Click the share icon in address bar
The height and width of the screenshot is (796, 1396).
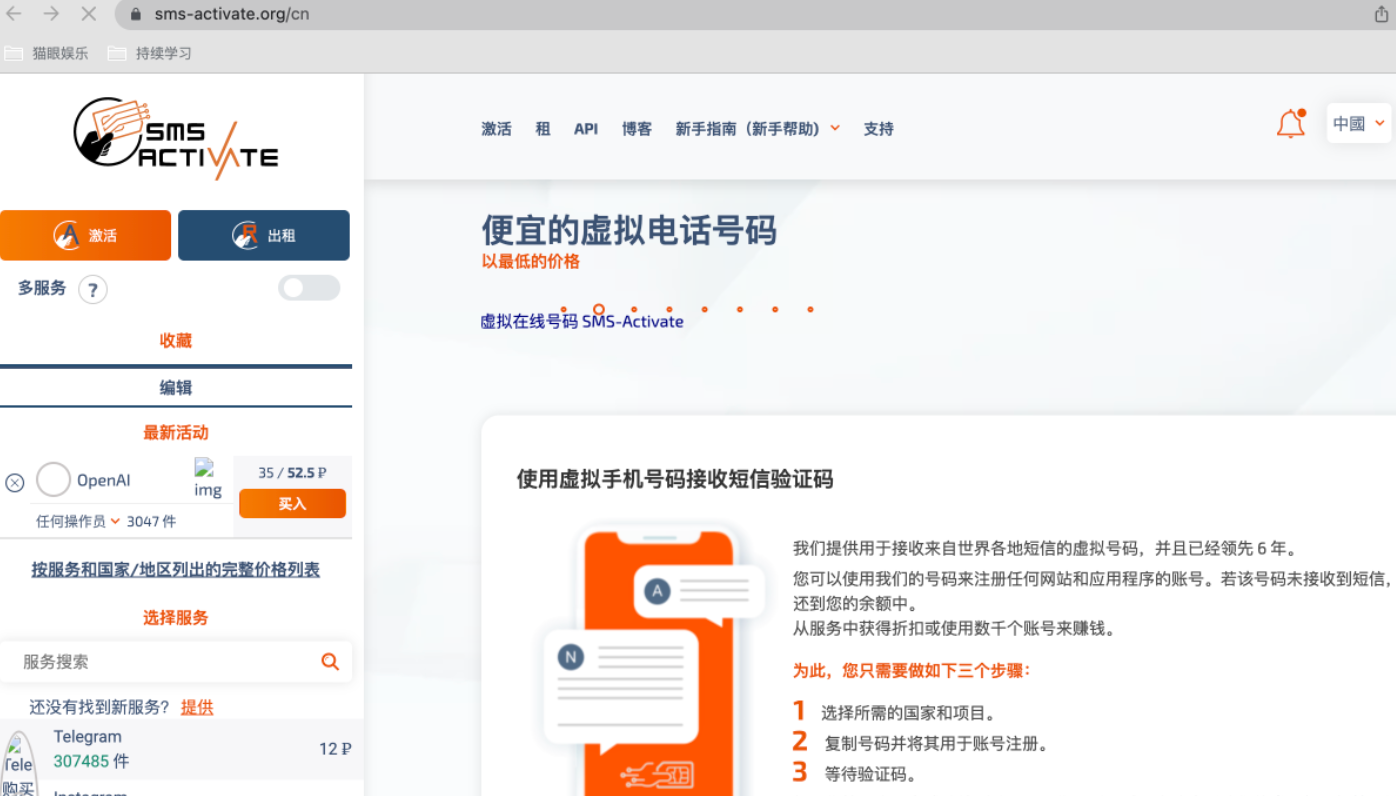pos(1382,14)
